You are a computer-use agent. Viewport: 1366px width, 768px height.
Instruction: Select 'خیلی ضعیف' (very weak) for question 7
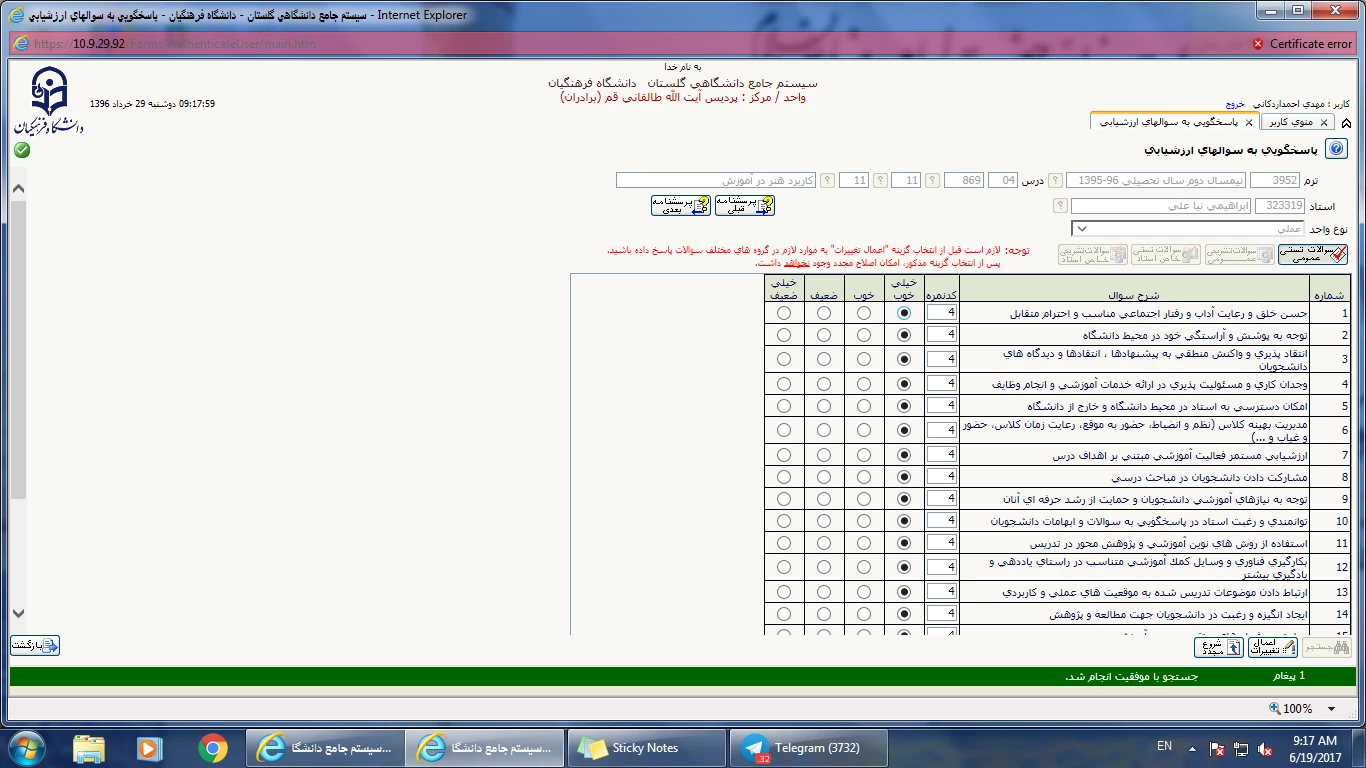[x=783, y=455]
